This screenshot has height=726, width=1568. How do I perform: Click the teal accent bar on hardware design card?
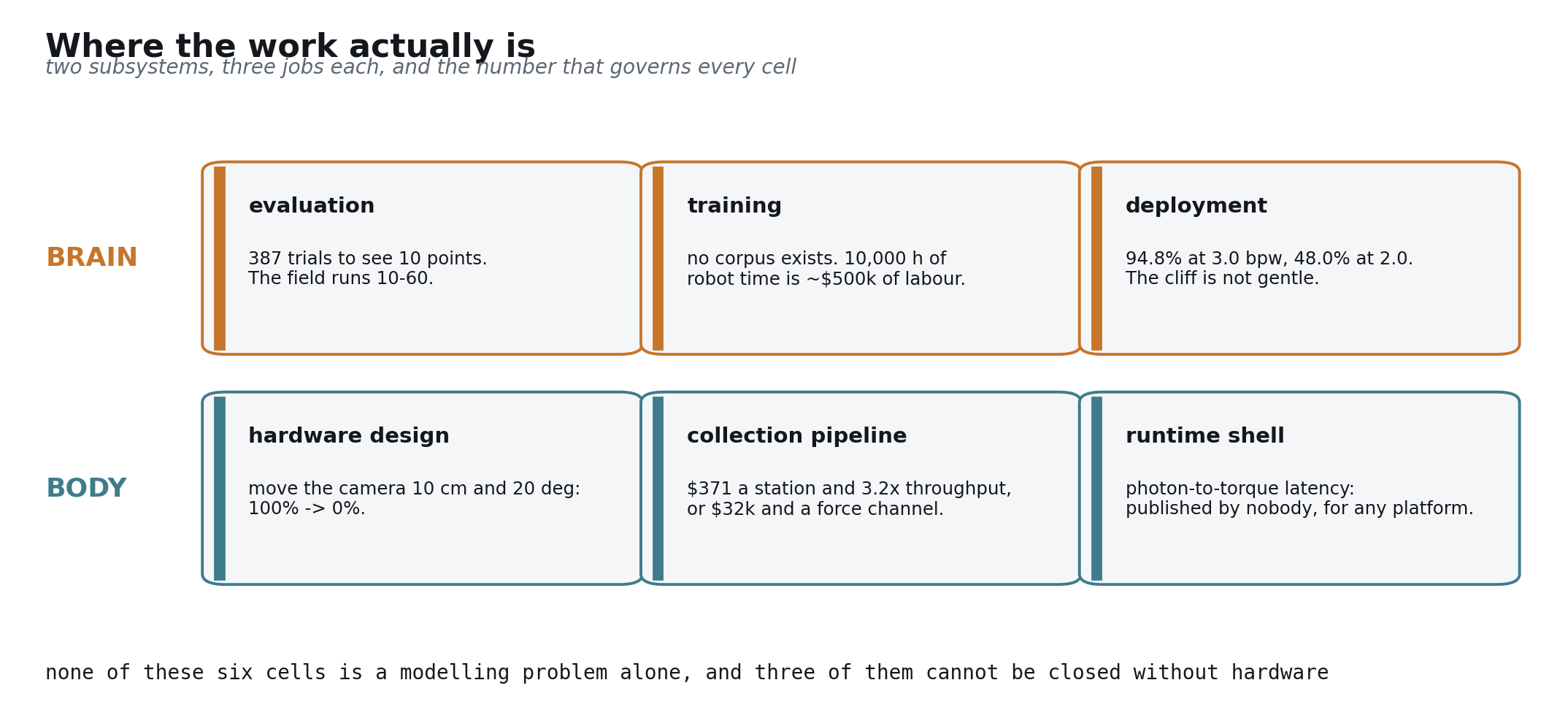pyautogui.click(x=220, y=489)
